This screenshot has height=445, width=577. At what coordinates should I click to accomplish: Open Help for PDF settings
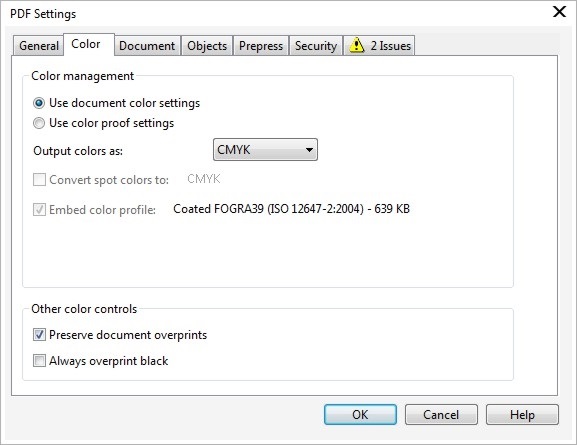point(522,414)
